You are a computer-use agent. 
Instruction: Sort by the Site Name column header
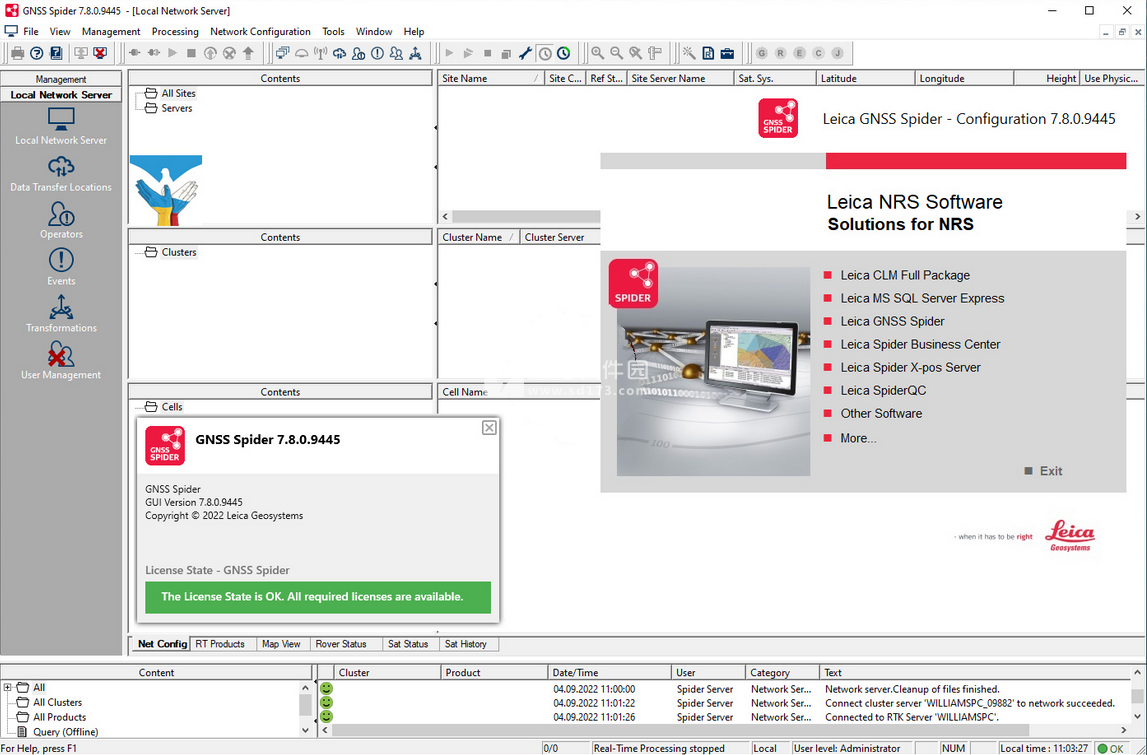coord(491,78)
